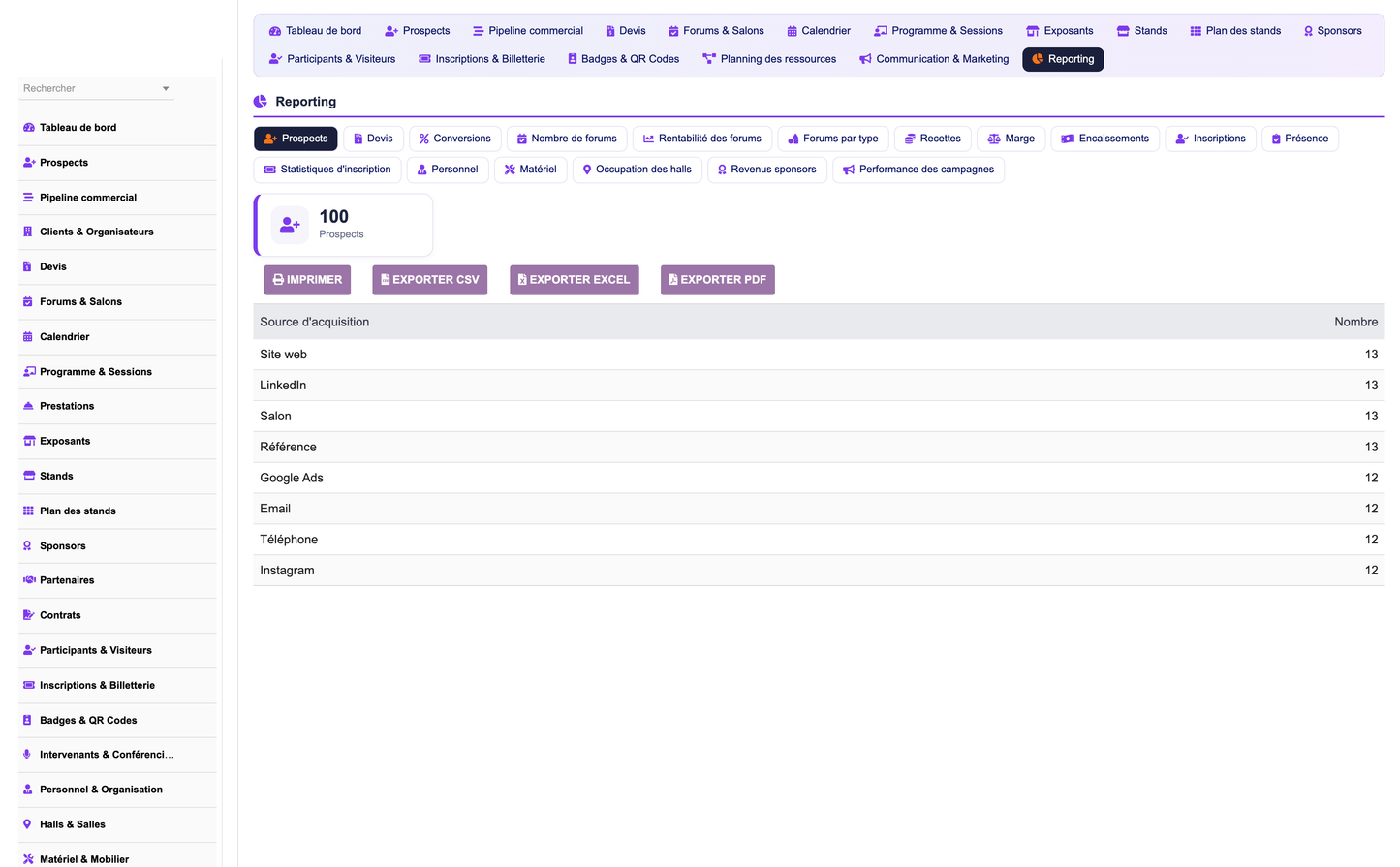Image resolution: width=1400 pixels, height=867 pixels.
Task: Click the Pipeline commercial icon in sidebar
Action: click(x=28, y=198)
